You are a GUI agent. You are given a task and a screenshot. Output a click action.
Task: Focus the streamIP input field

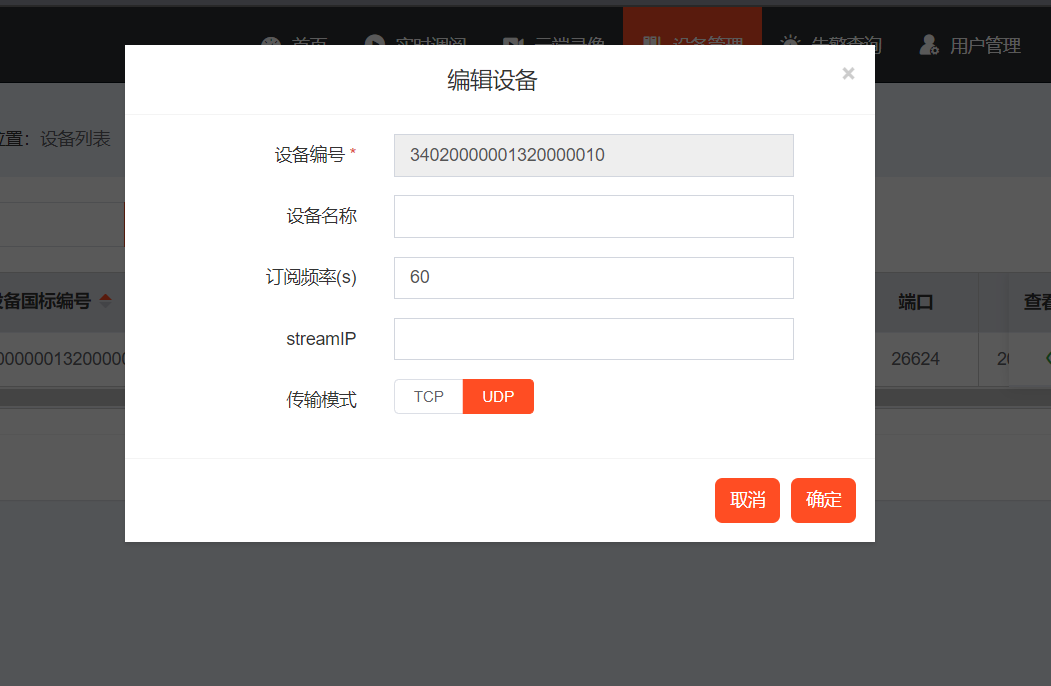[593, 339]
